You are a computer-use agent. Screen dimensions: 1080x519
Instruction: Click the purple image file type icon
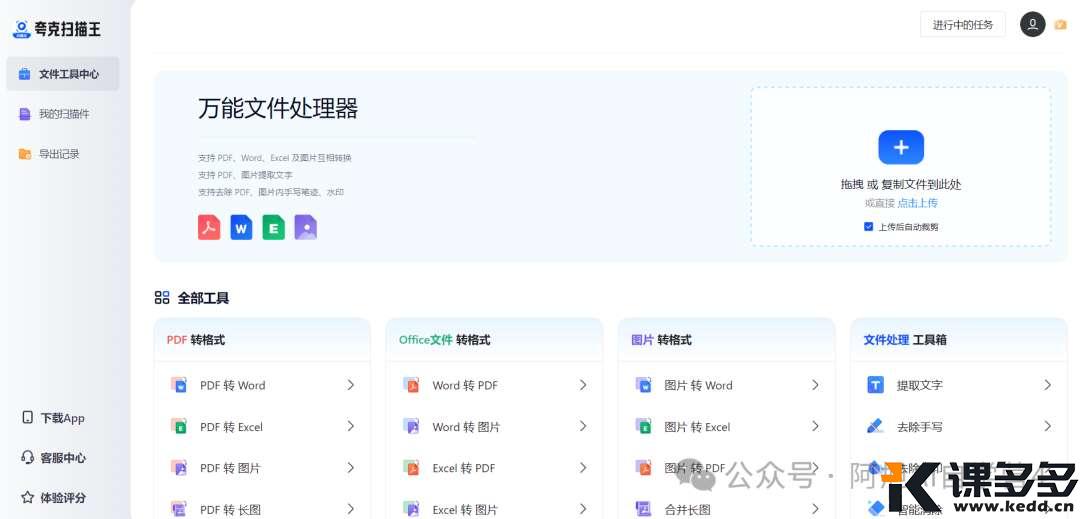click(x=305, y=228)
